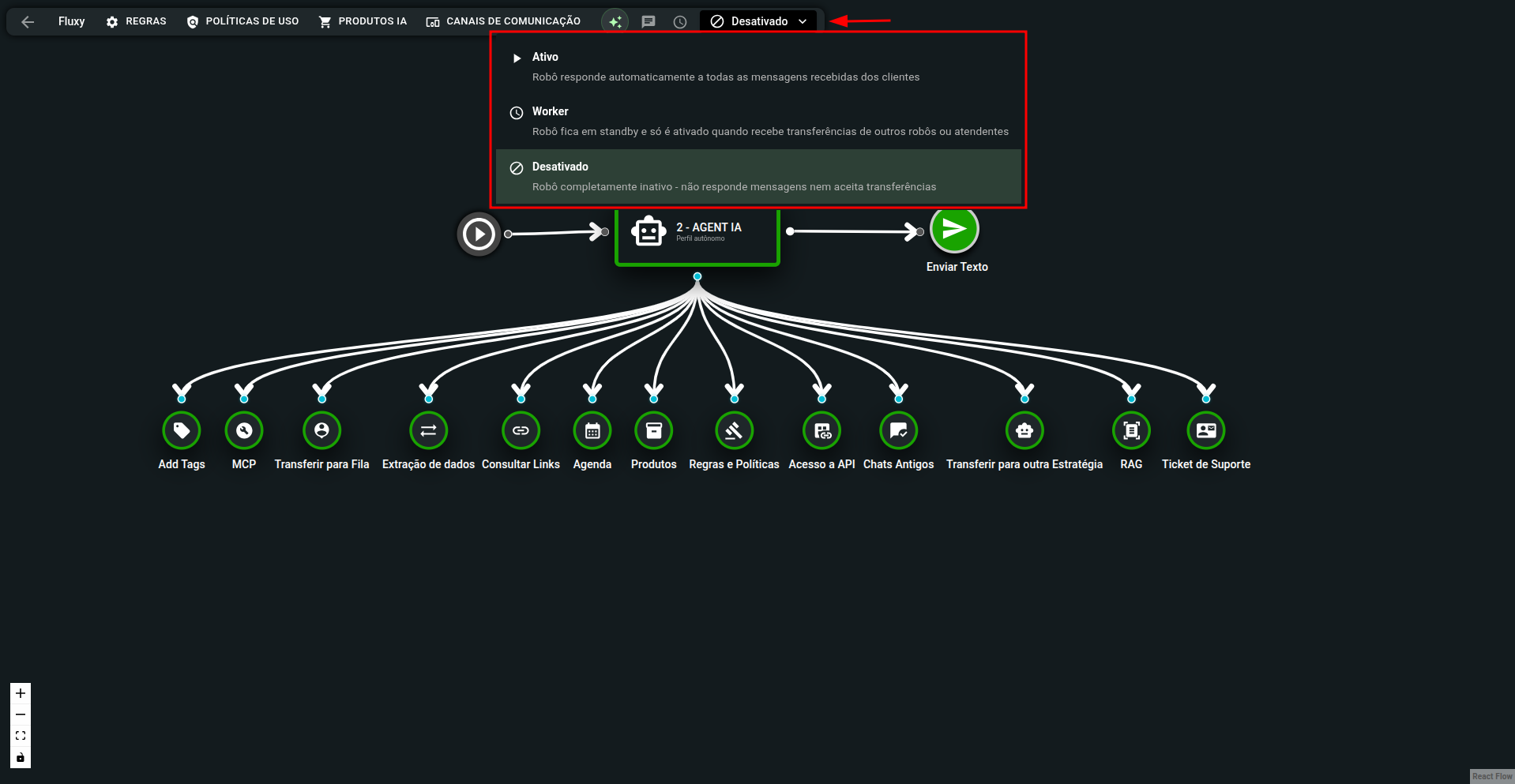Zoom in on the flow canvas
1515x784 pixels.
(21, 693)
